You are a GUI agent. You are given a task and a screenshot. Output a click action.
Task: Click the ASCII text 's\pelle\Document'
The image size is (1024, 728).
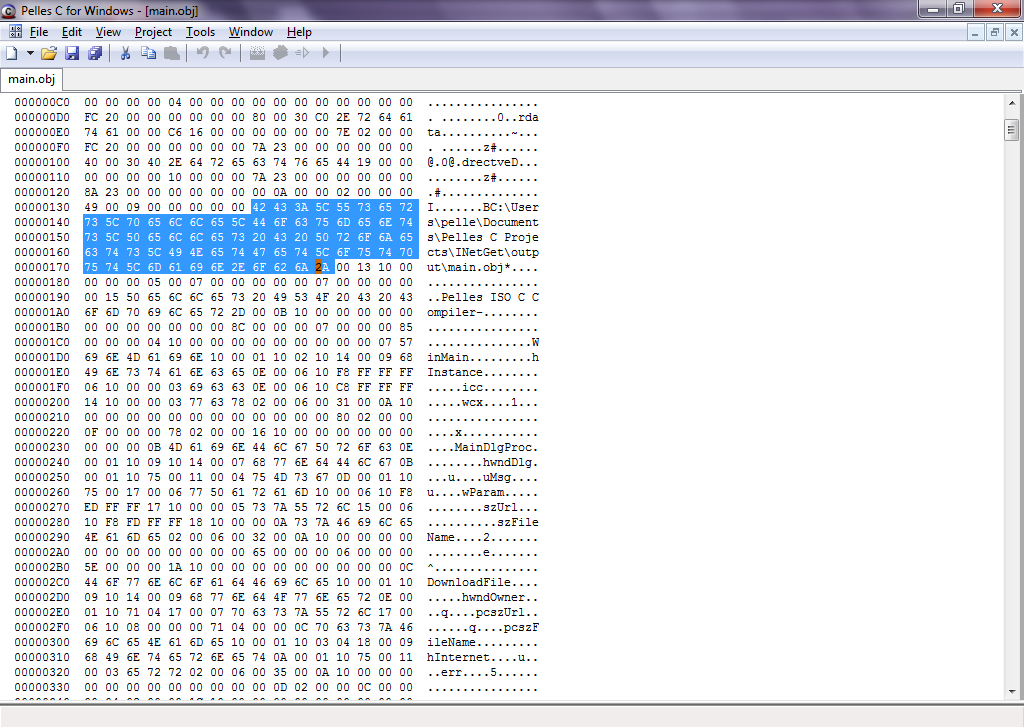pos(483,223)
